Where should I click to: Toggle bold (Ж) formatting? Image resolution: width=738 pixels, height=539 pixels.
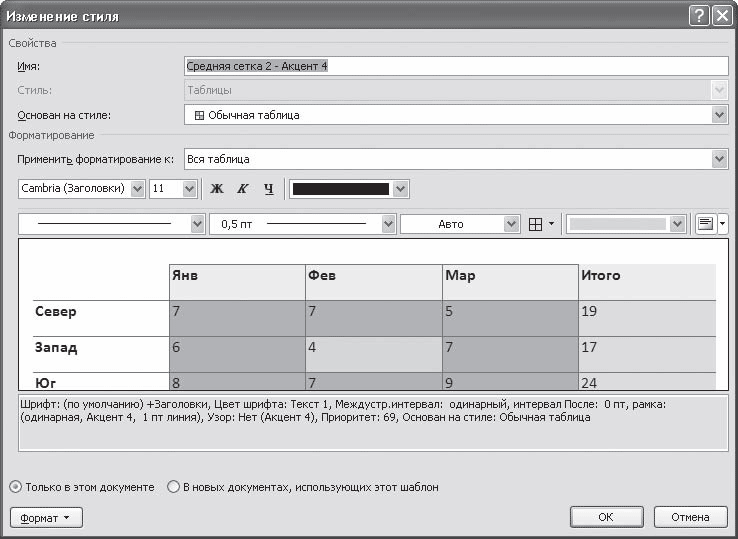click(217, 189)
